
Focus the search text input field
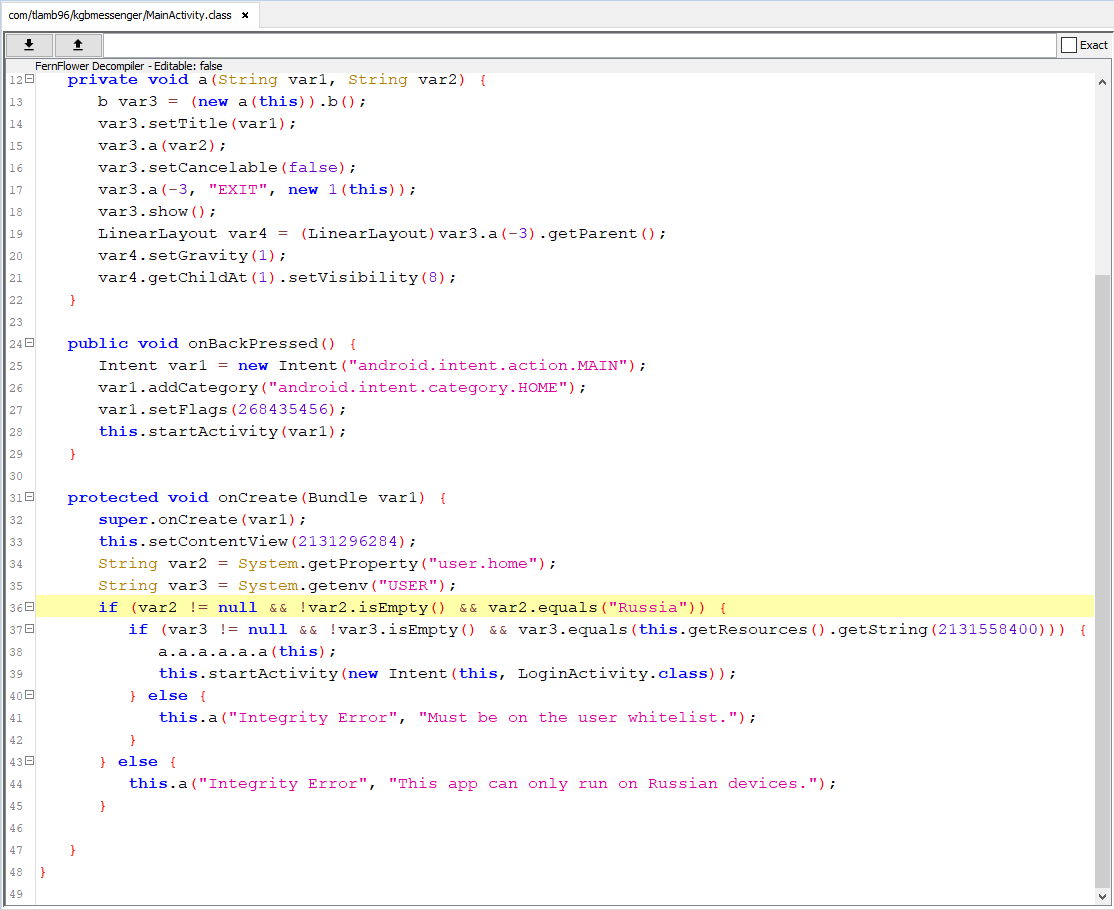[x=580, y=45]
